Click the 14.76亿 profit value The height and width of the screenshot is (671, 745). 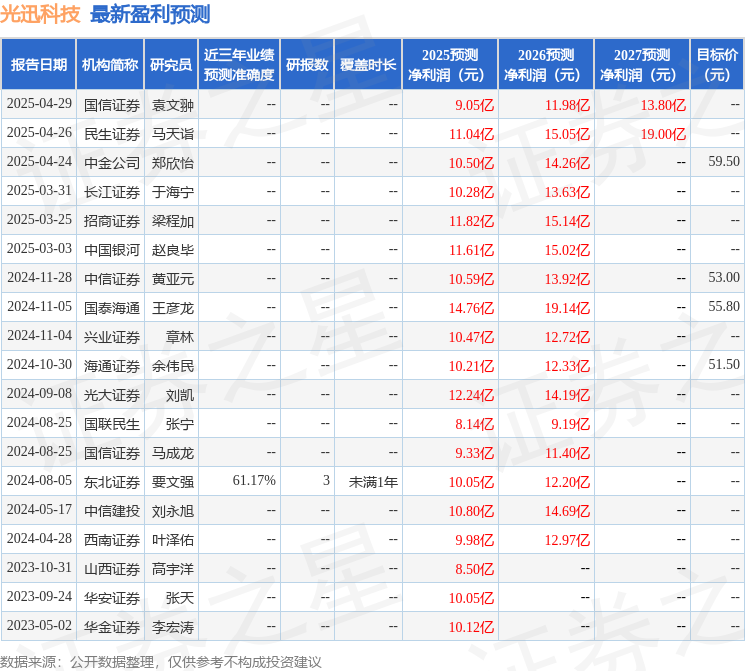[x=471, y=308]
